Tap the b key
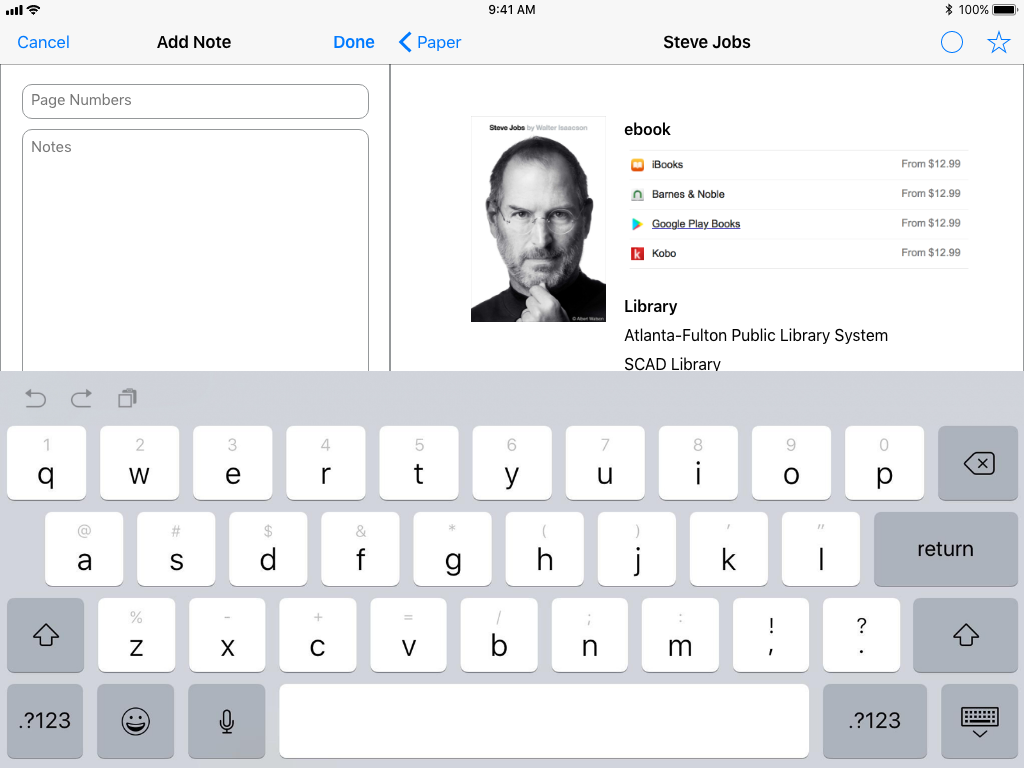This screenshot has width=1024, height=768. [499, 635]
